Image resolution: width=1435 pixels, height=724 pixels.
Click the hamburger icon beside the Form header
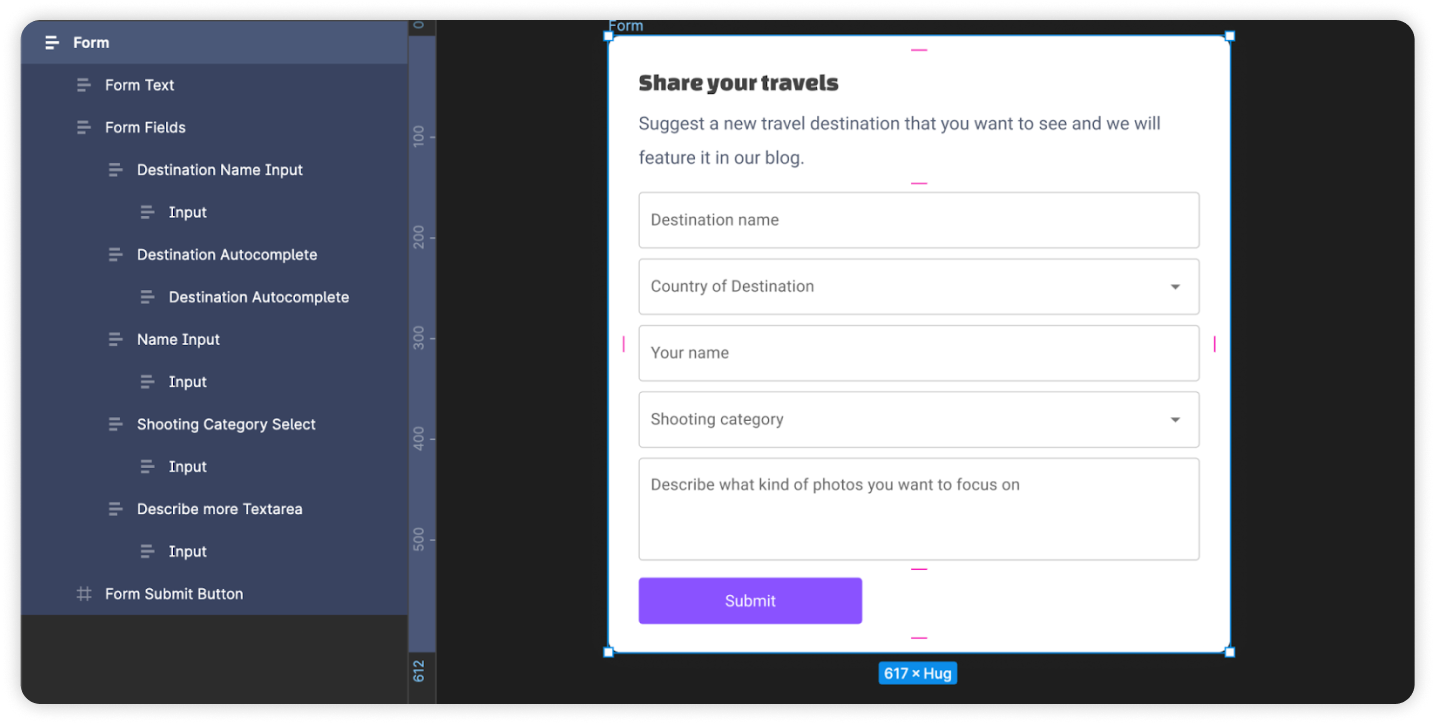coord(53,42)
